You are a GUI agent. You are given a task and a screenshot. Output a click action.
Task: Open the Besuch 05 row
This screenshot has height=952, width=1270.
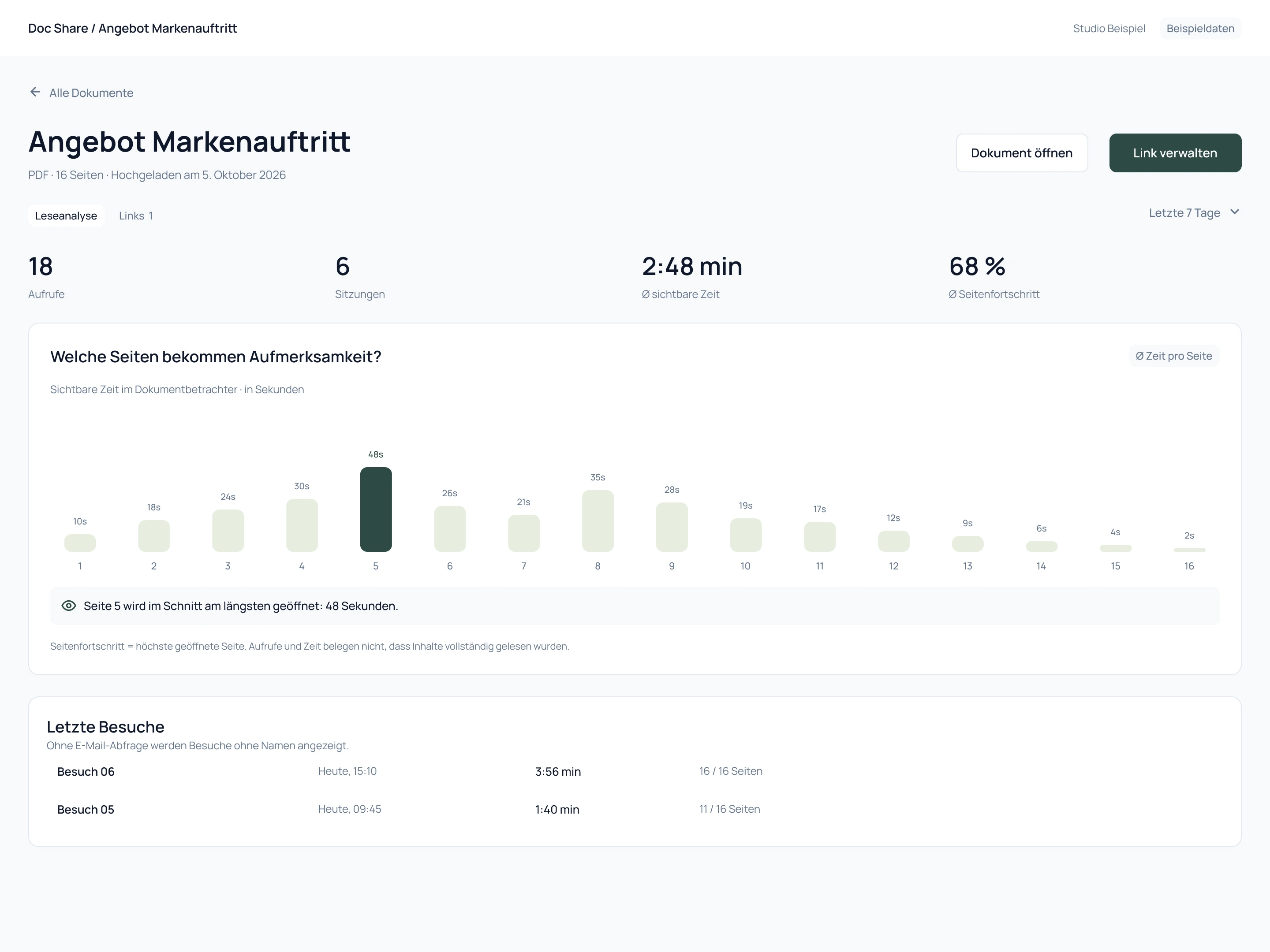click(x=635, y=809)
